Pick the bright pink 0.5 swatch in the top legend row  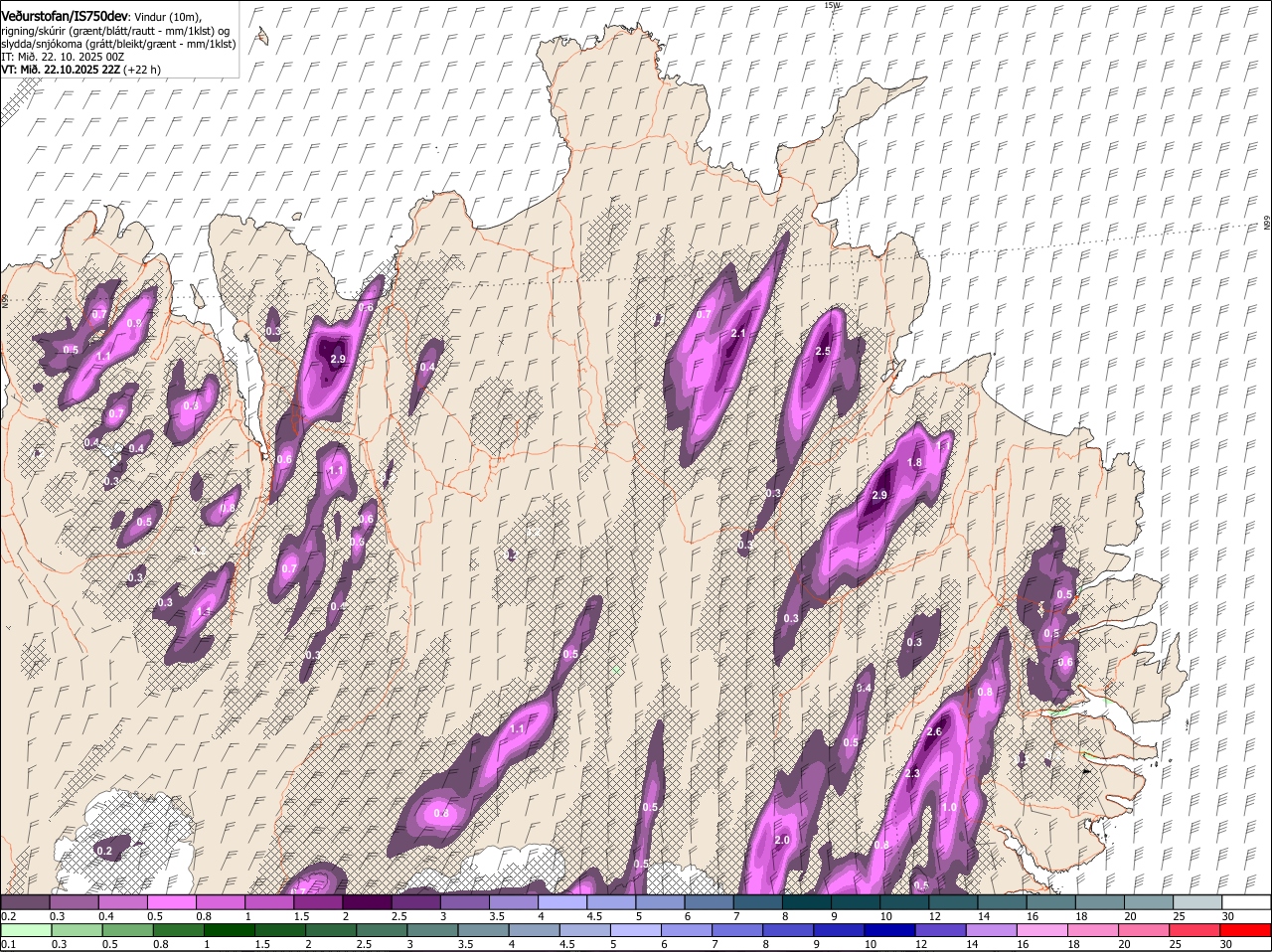tap(171, 902)
